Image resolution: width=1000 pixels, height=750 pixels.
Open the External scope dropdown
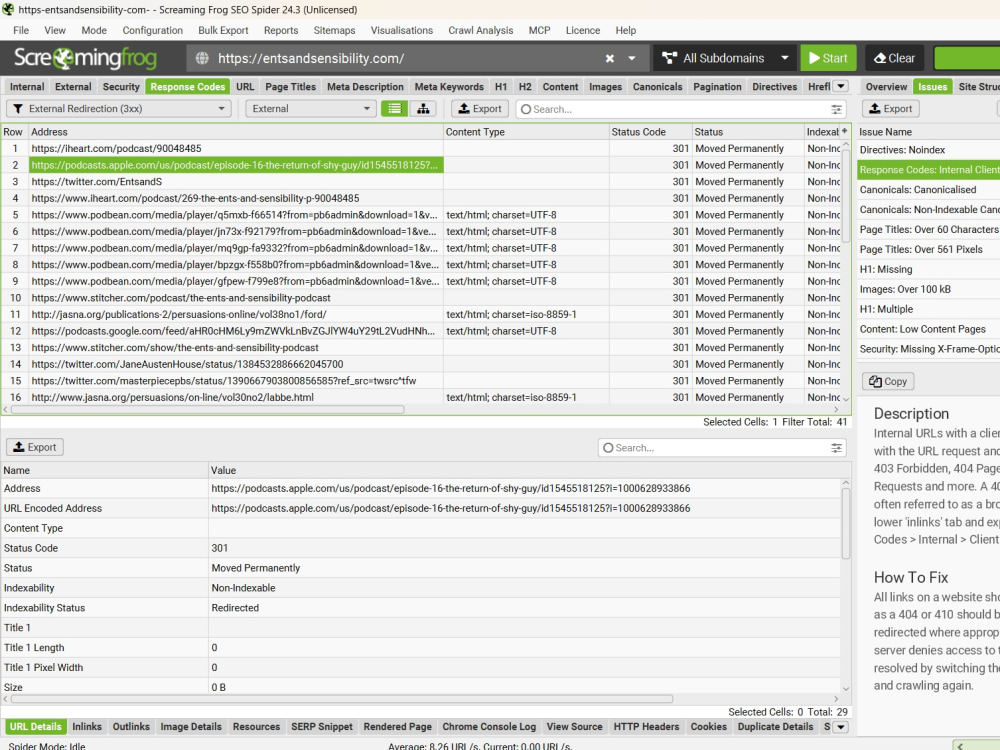(x=311, y=108)
